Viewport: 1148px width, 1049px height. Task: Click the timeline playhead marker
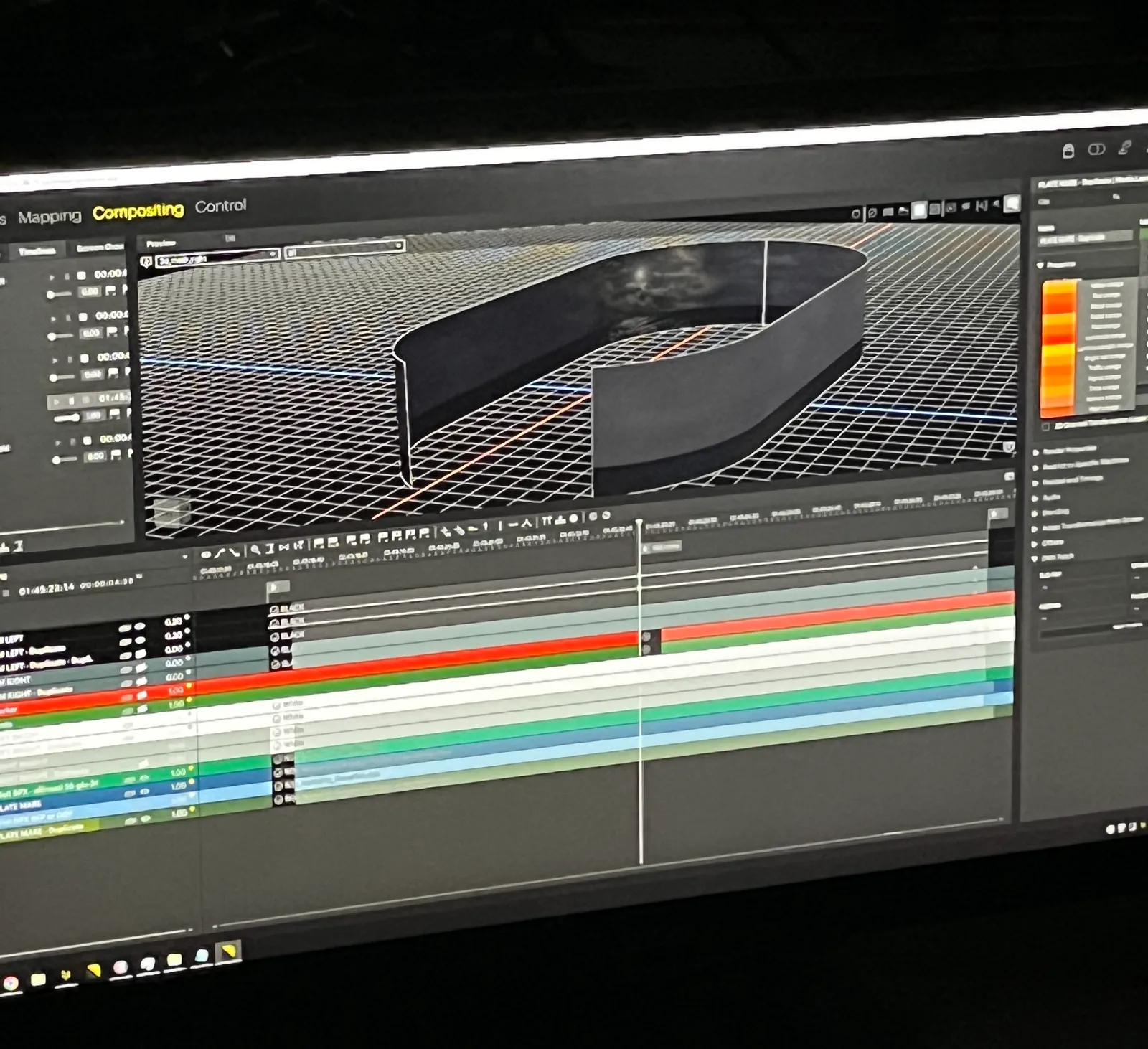(x=639, y=524)
